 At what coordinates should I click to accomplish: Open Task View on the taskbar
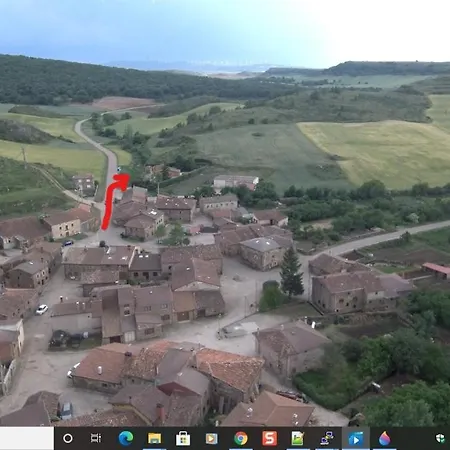(x=96, y=438)
